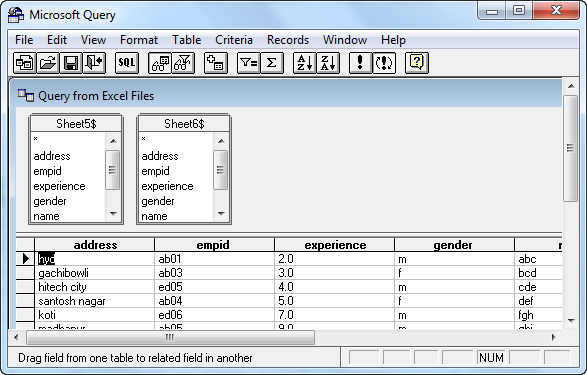Viewport: 587px width, 375px height.
Task: Click the ed05 empid cell
Action: coord(215,287)
